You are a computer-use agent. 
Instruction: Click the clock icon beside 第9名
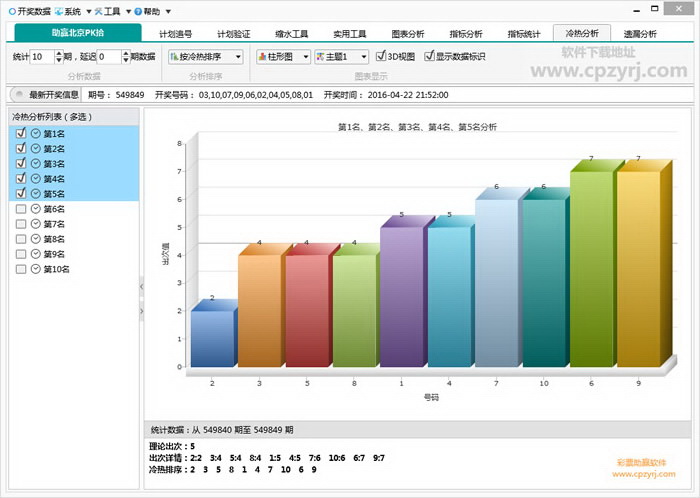click(x=36, y=254)
